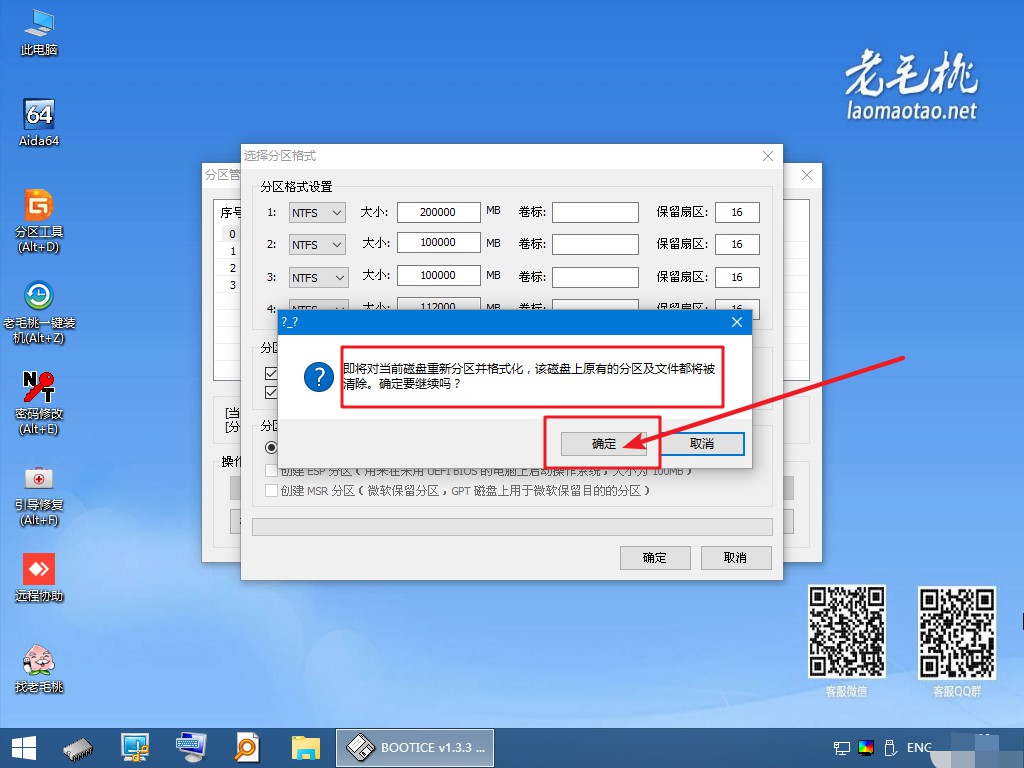The image size is (1024, 768).
Task: Expand partition 1 NTFS format dropdown
Action: 317,212
